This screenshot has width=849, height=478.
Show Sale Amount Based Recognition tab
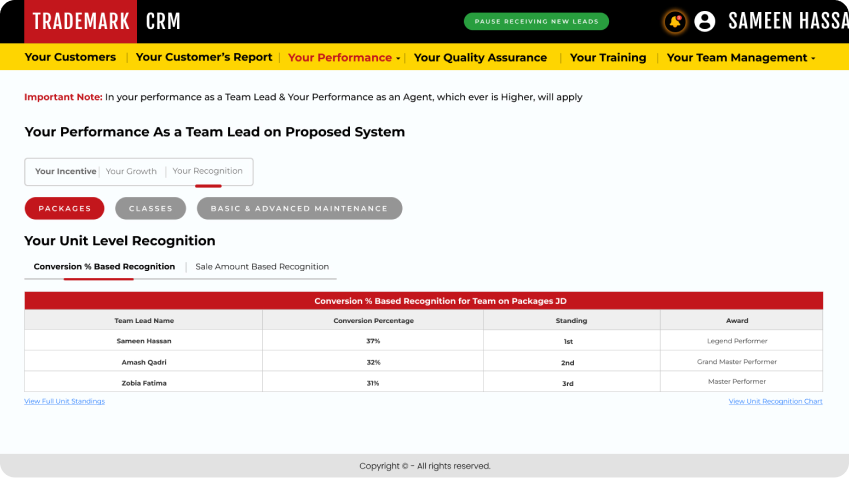tap(262, 267)
